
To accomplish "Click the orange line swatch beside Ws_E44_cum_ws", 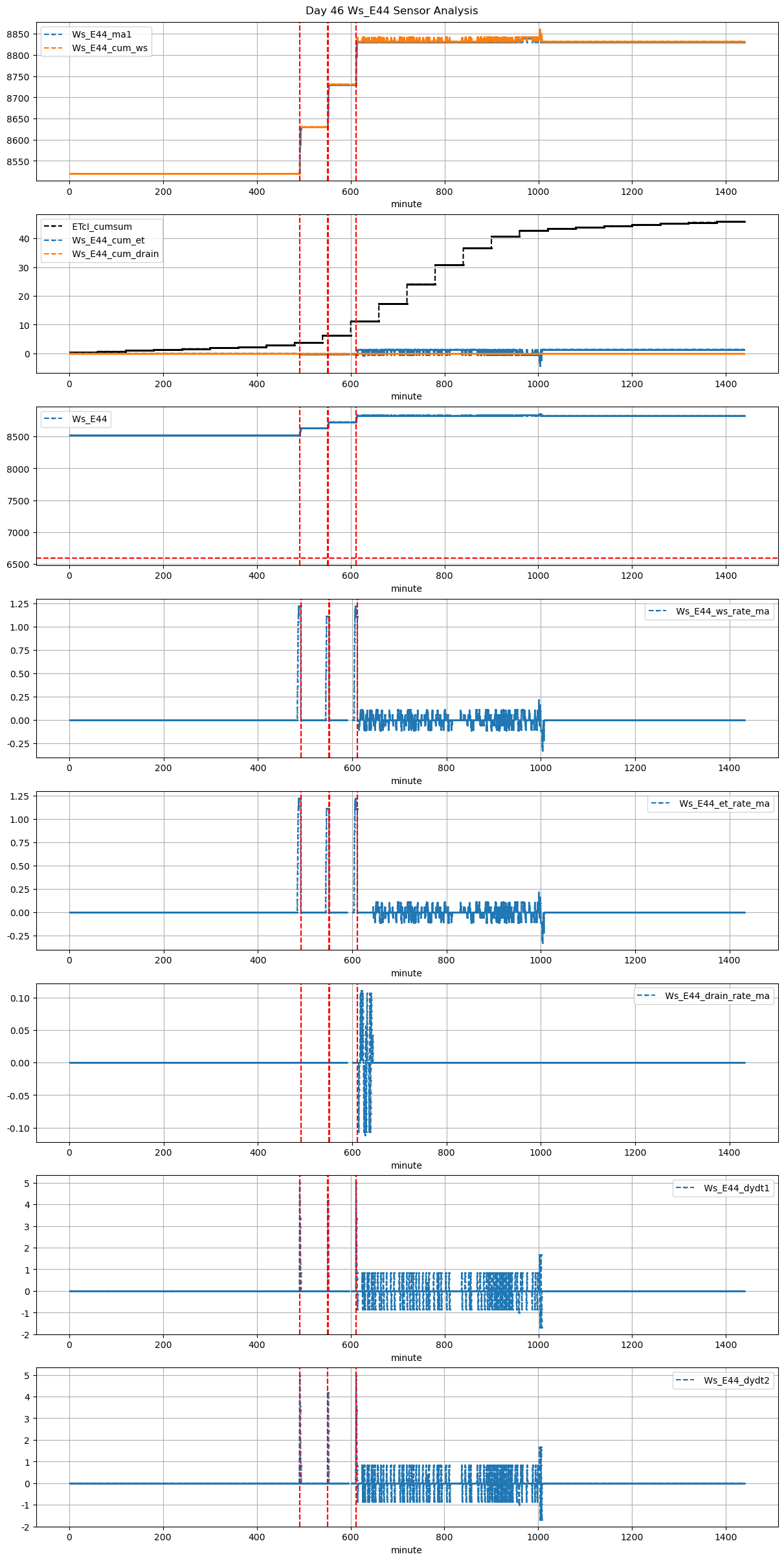I will tap(53, 48).
